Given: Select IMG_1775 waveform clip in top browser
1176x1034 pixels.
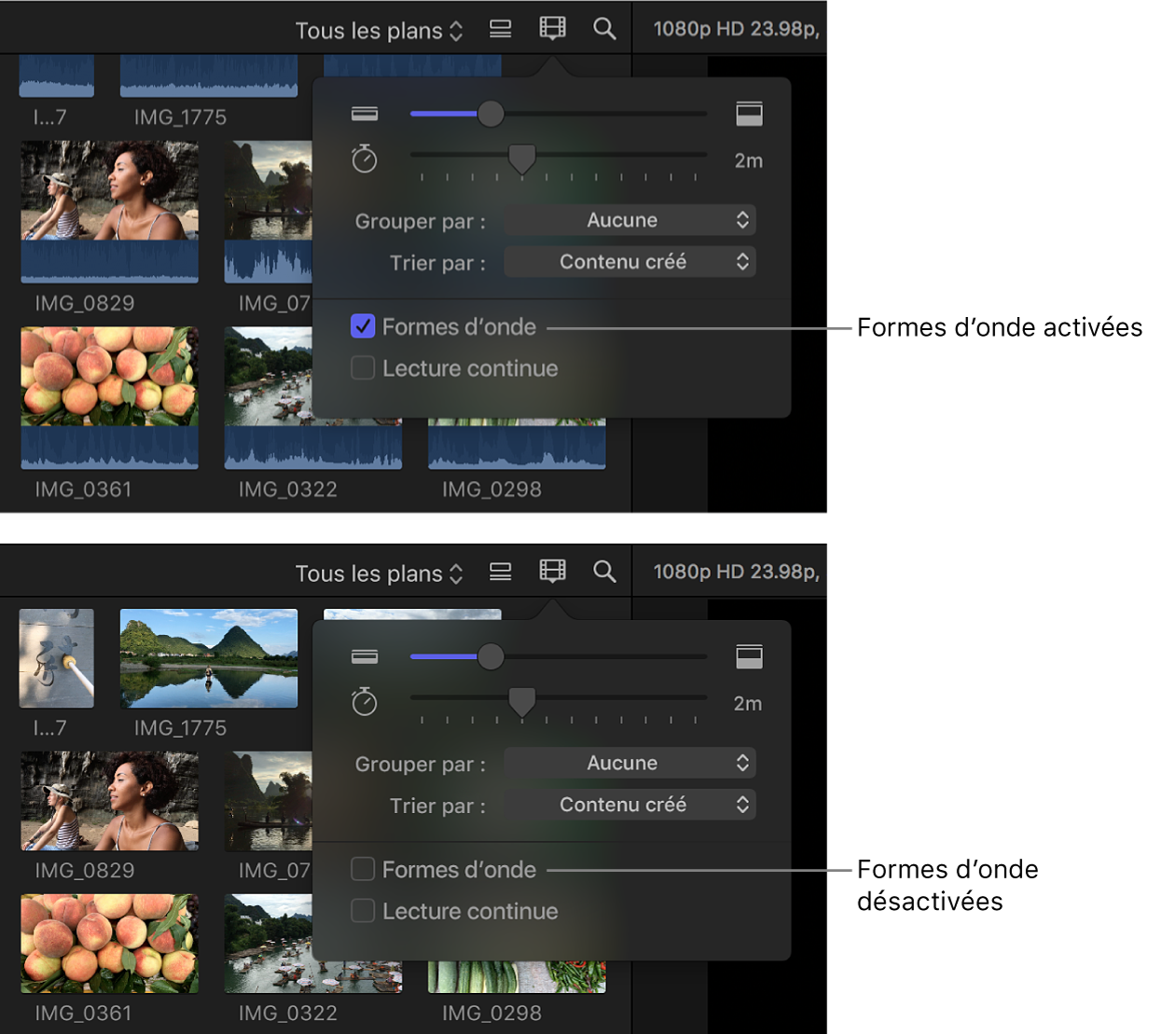Looking at the screenshot, I should [x=209, y=76].
